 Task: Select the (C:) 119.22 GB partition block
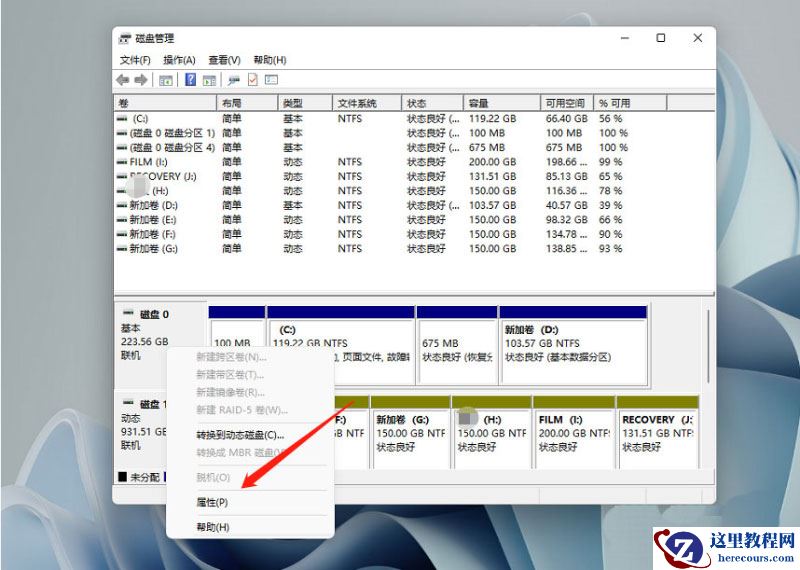tap(340, 345)
